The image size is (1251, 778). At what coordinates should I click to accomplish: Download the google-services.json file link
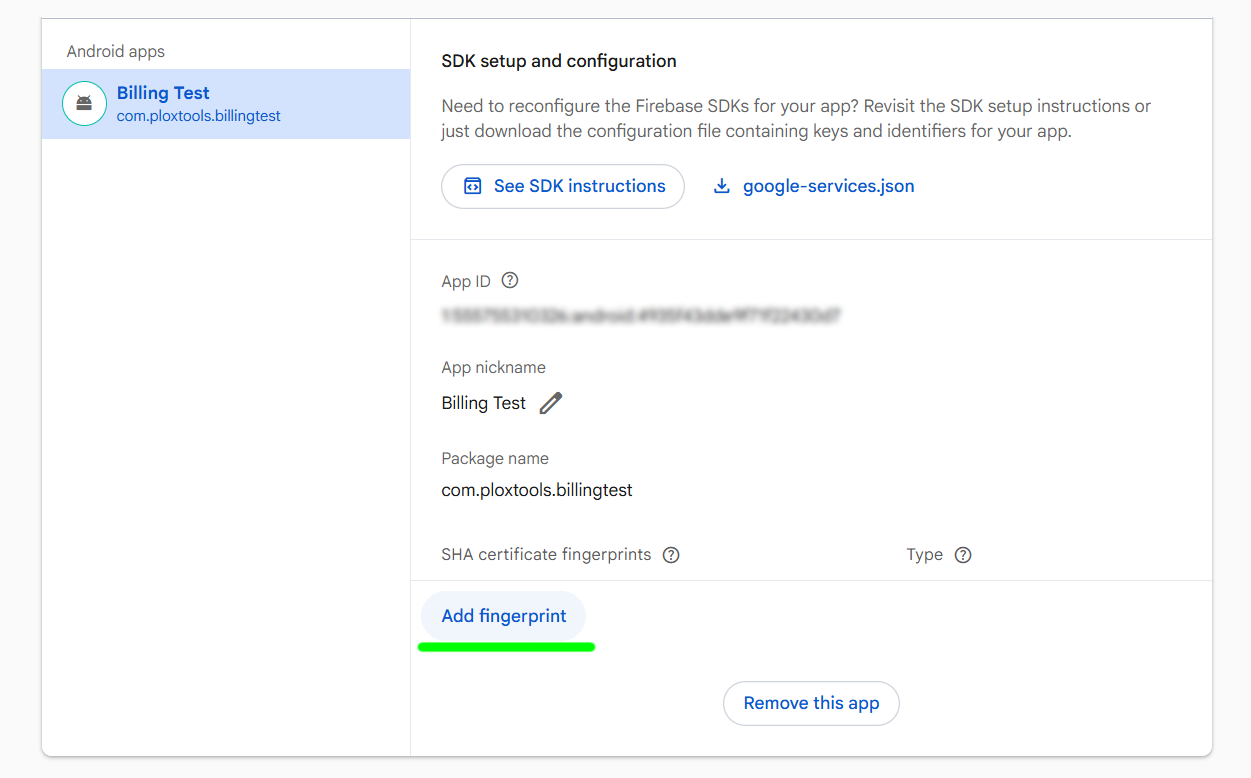pyautogui.click(x=828, y=186)
